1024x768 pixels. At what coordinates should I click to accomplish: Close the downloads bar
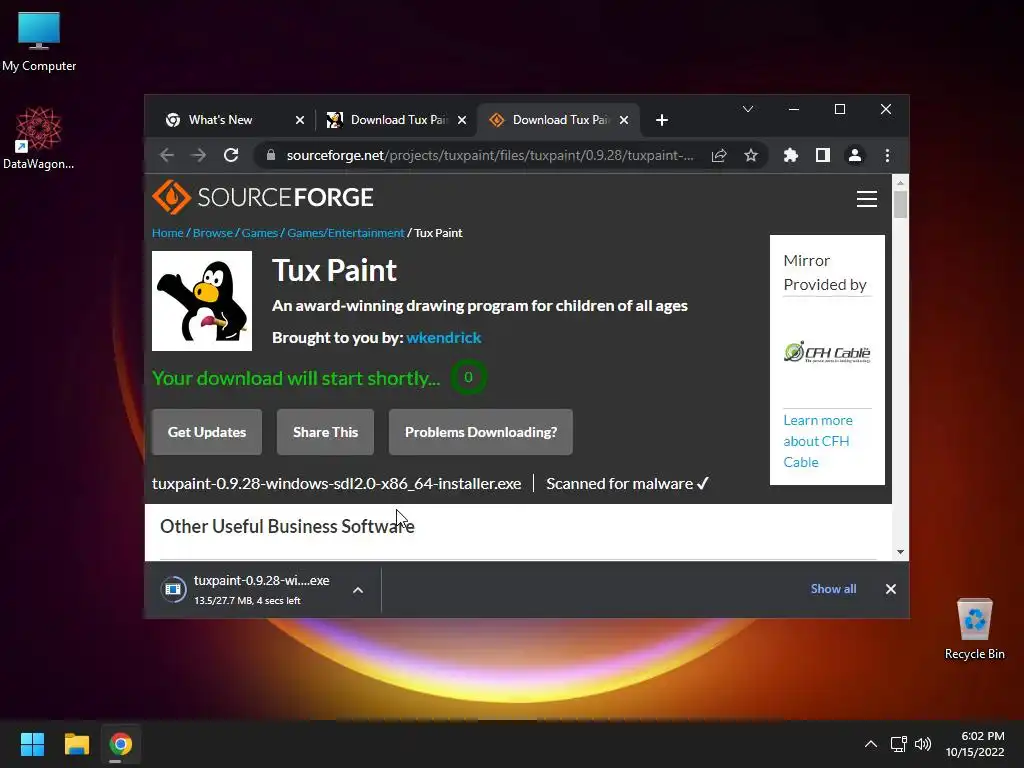click(891, 589)
